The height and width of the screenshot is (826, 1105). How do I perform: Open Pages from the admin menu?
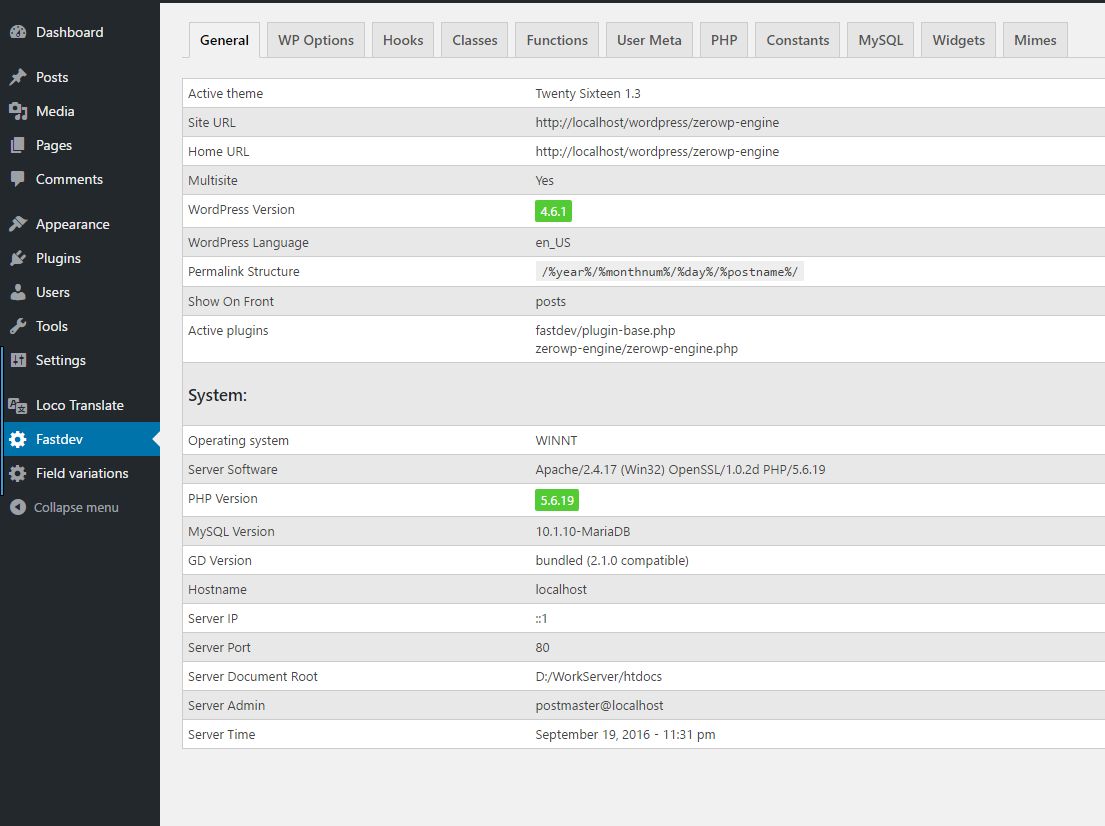click(54, 145)
